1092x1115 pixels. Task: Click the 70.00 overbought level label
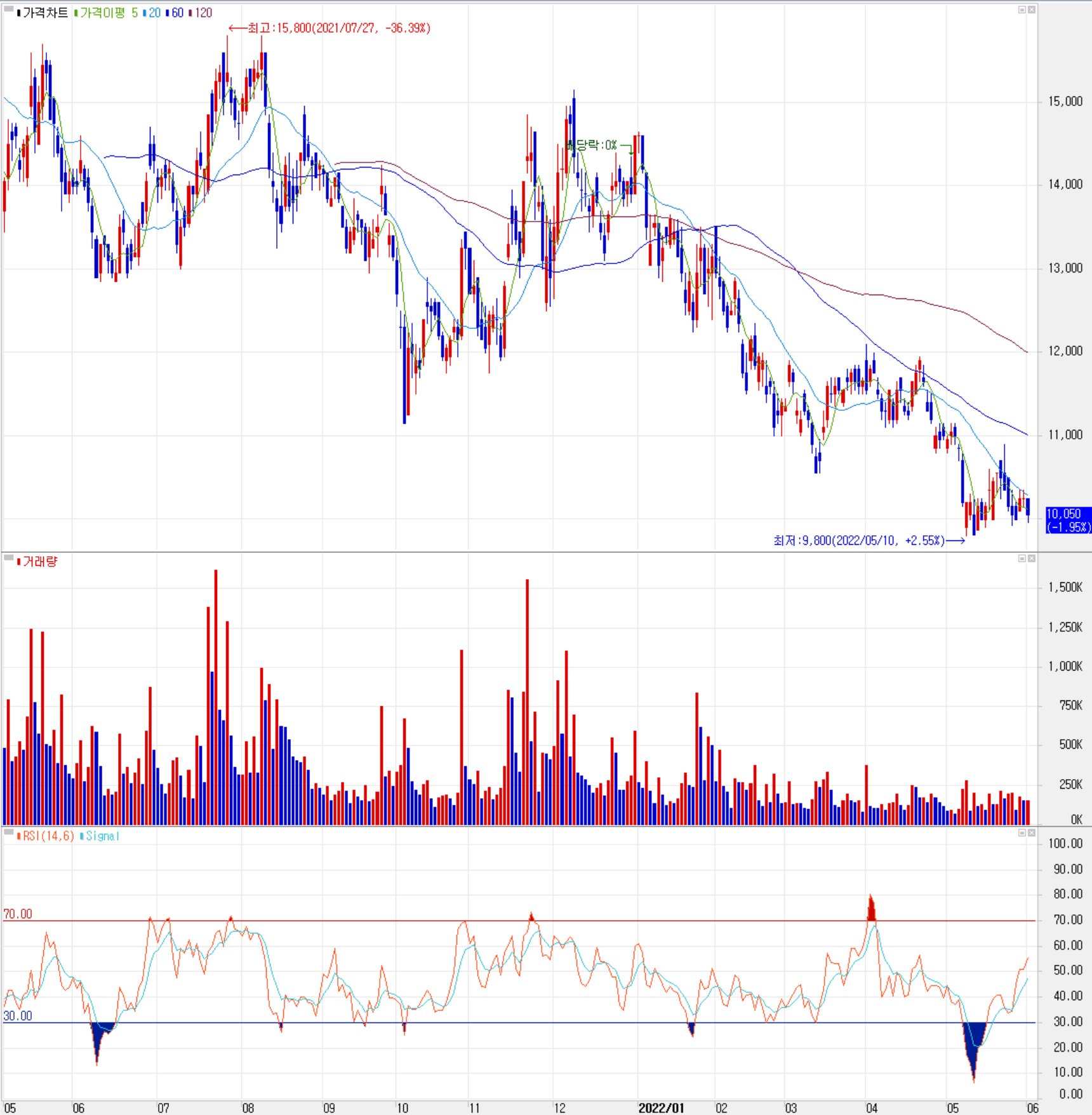[x=18, y=914]
